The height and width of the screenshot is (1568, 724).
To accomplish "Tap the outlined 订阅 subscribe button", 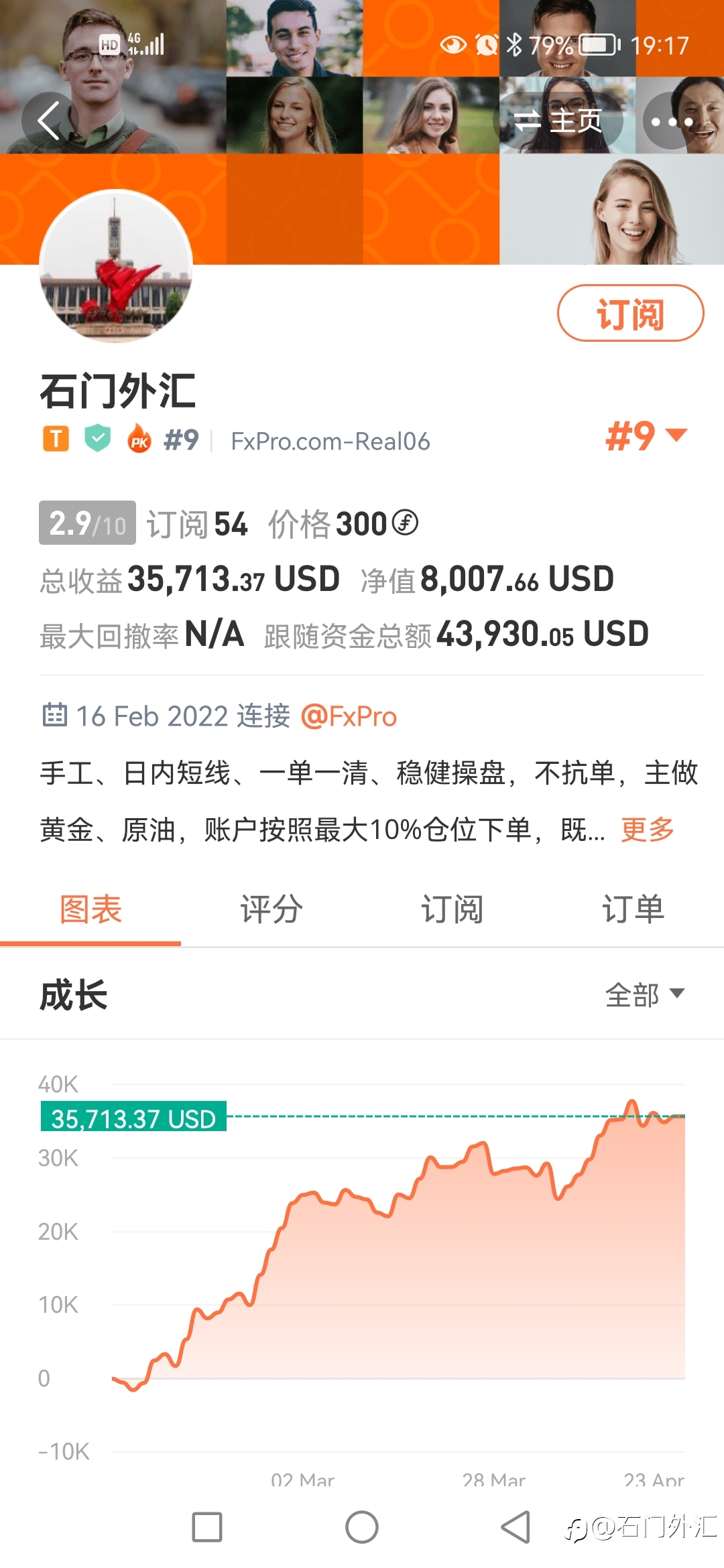I will (x=631, y=314).
